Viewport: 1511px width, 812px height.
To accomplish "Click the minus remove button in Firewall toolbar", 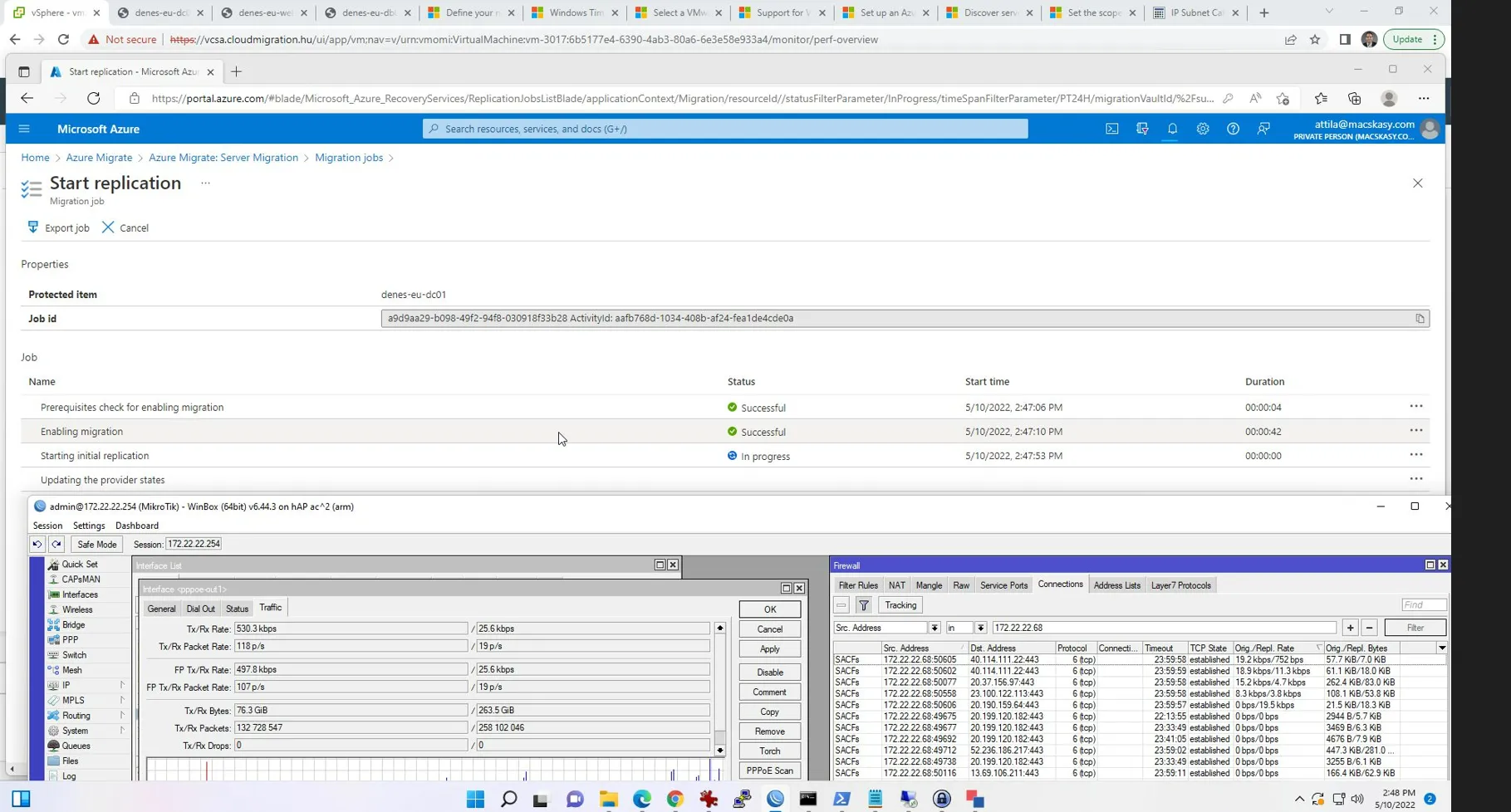I will 841,605.
